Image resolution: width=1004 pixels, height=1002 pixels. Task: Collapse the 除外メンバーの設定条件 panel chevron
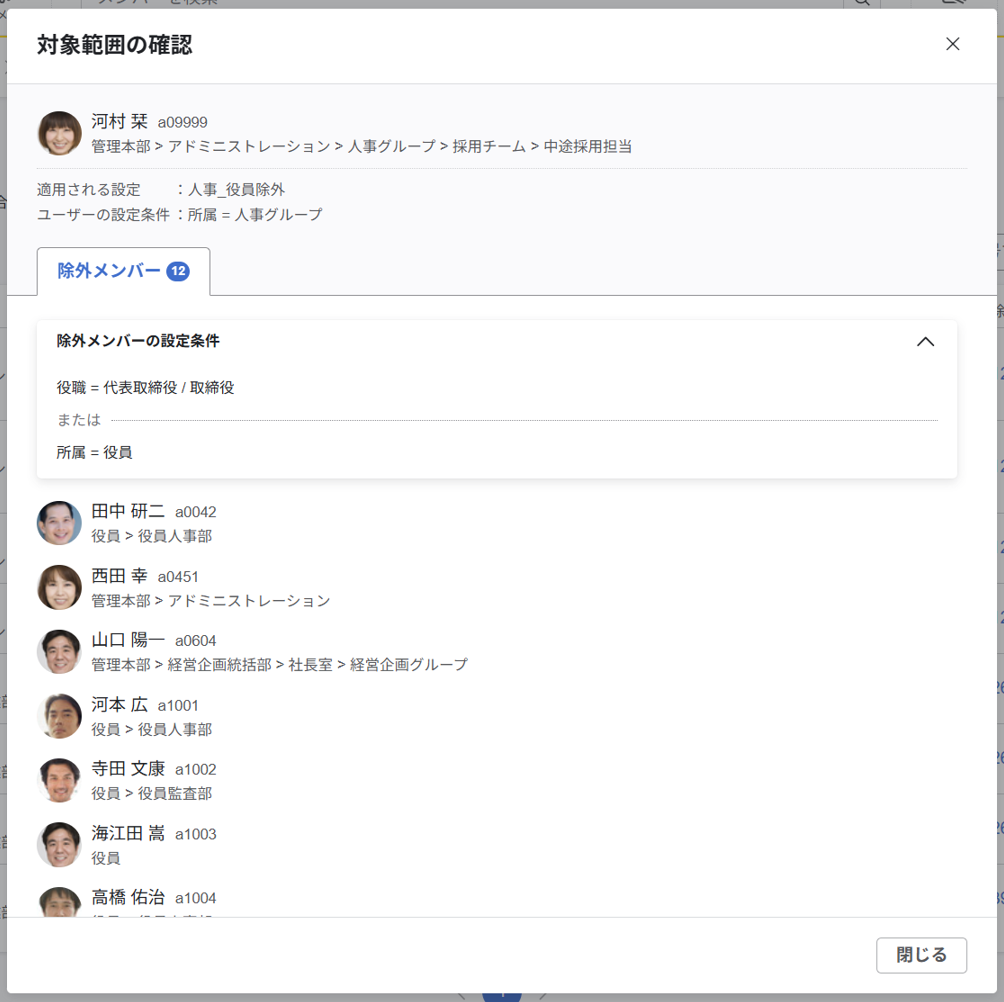925,341
